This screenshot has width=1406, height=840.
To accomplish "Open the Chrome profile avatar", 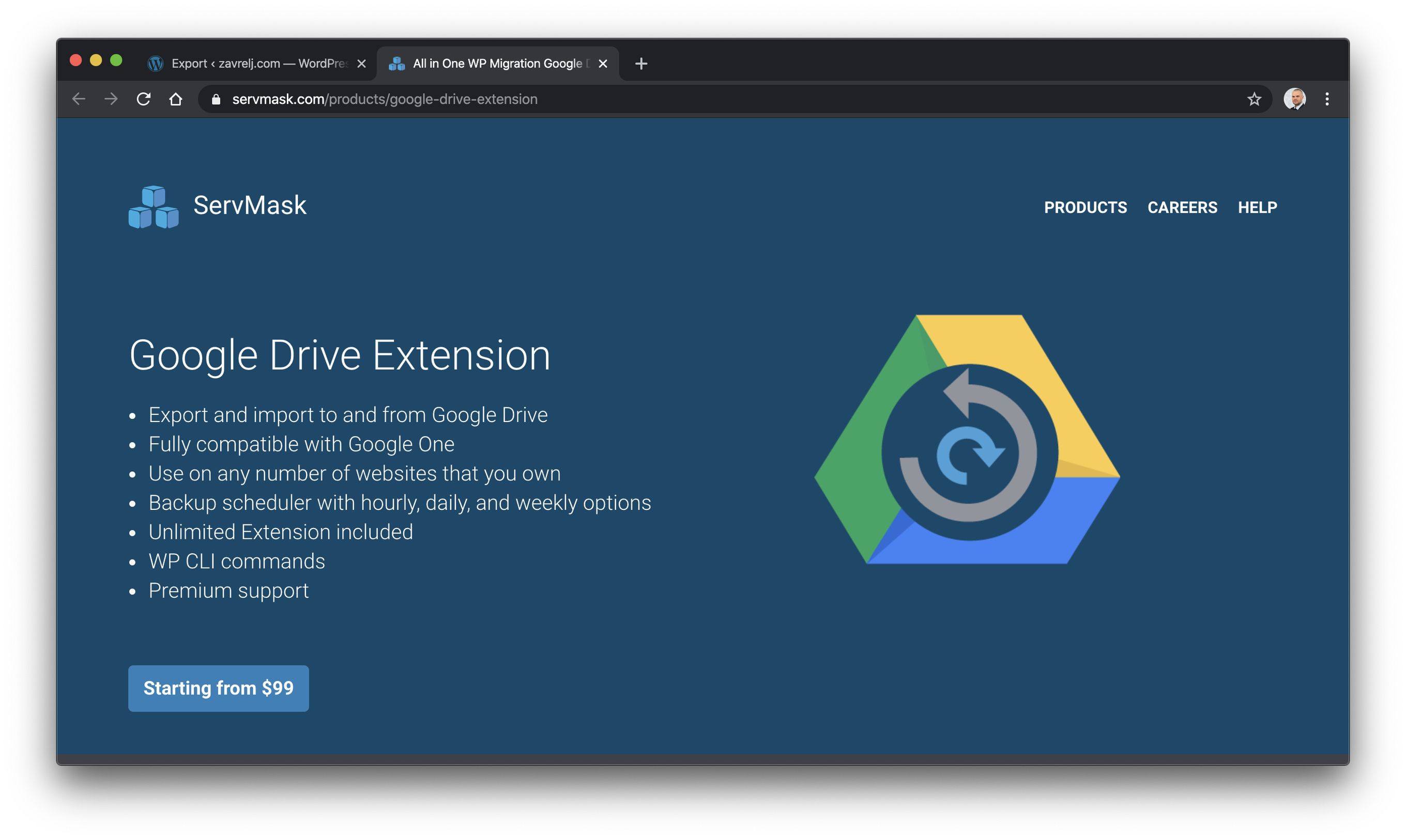I will tap(1294, 99).
